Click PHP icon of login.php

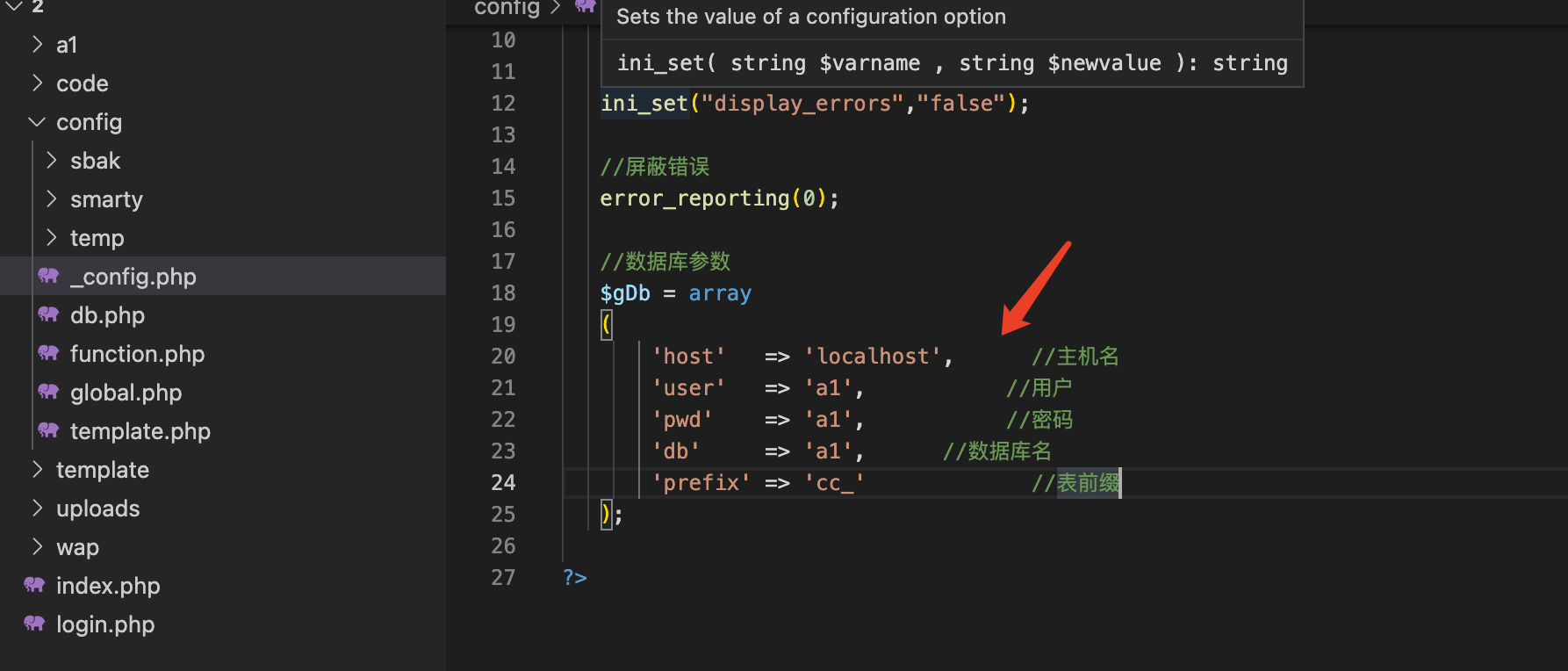click(34, 624)
